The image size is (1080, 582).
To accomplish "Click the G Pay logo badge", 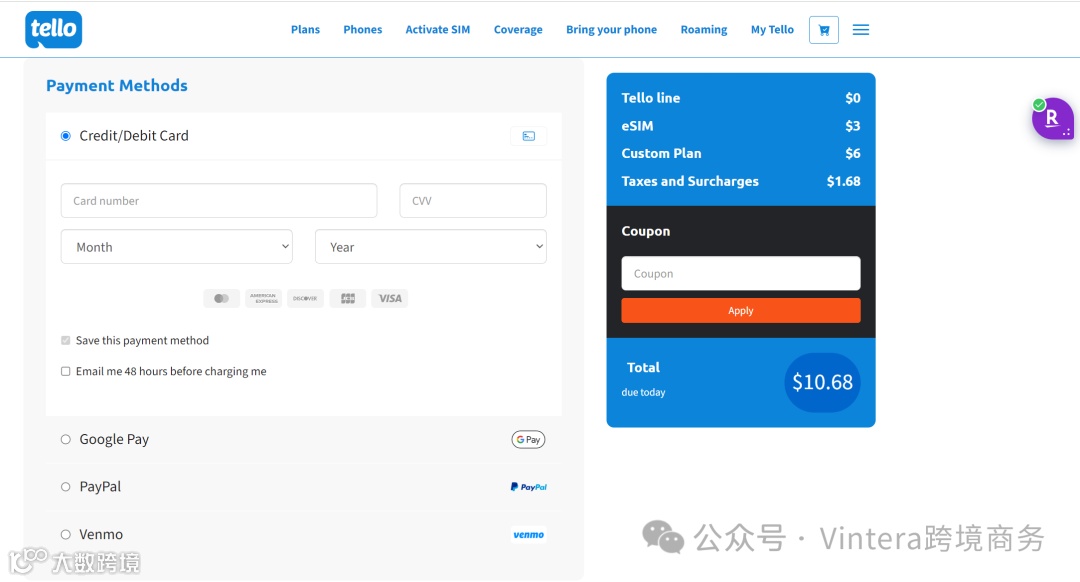I will (528, 439).
